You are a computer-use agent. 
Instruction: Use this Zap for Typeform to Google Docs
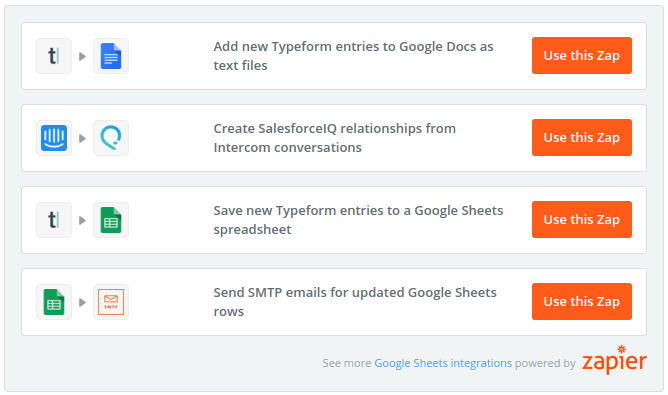582,55
